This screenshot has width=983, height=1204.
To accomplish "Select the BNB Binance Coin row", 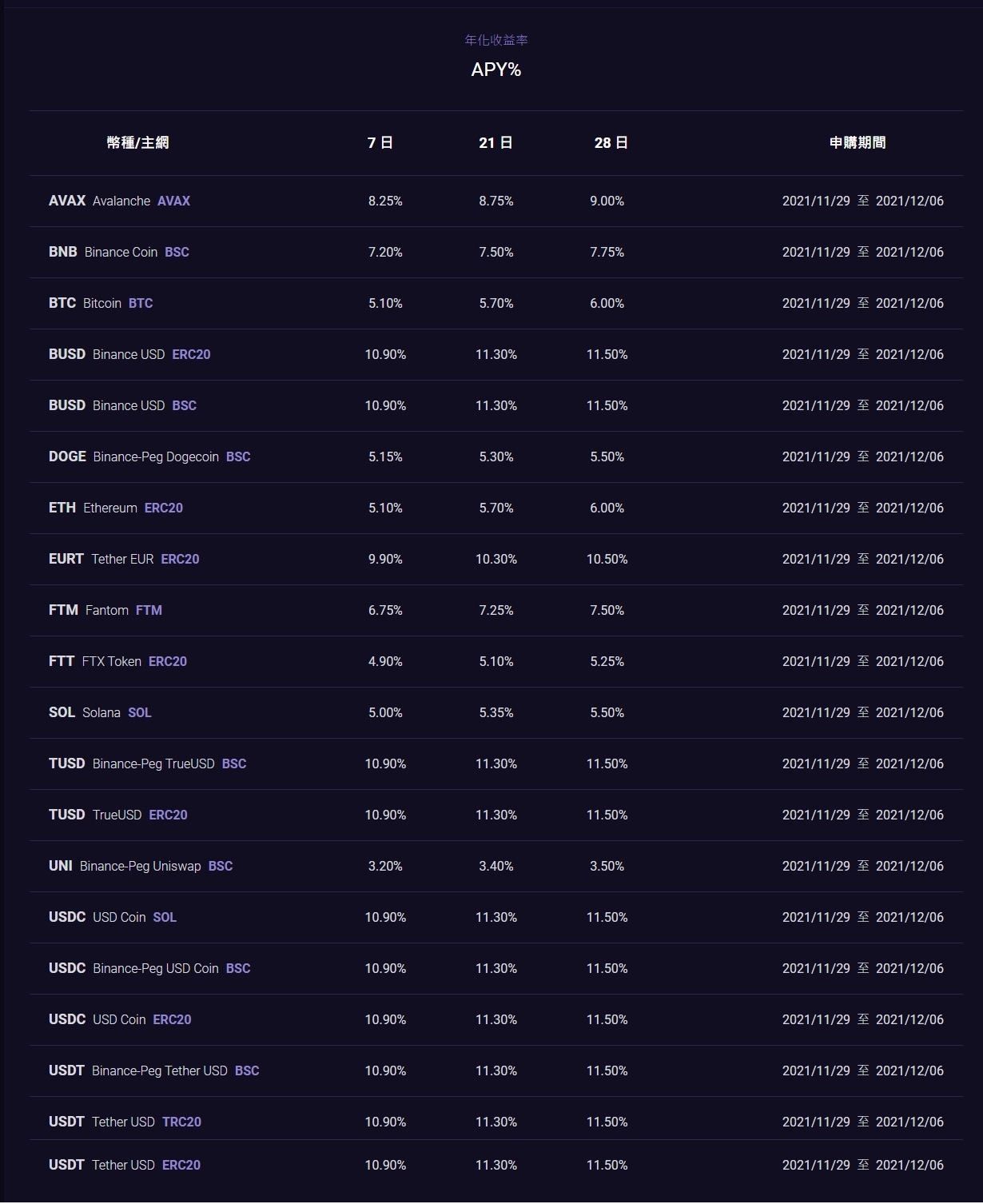I will [119, 252].
